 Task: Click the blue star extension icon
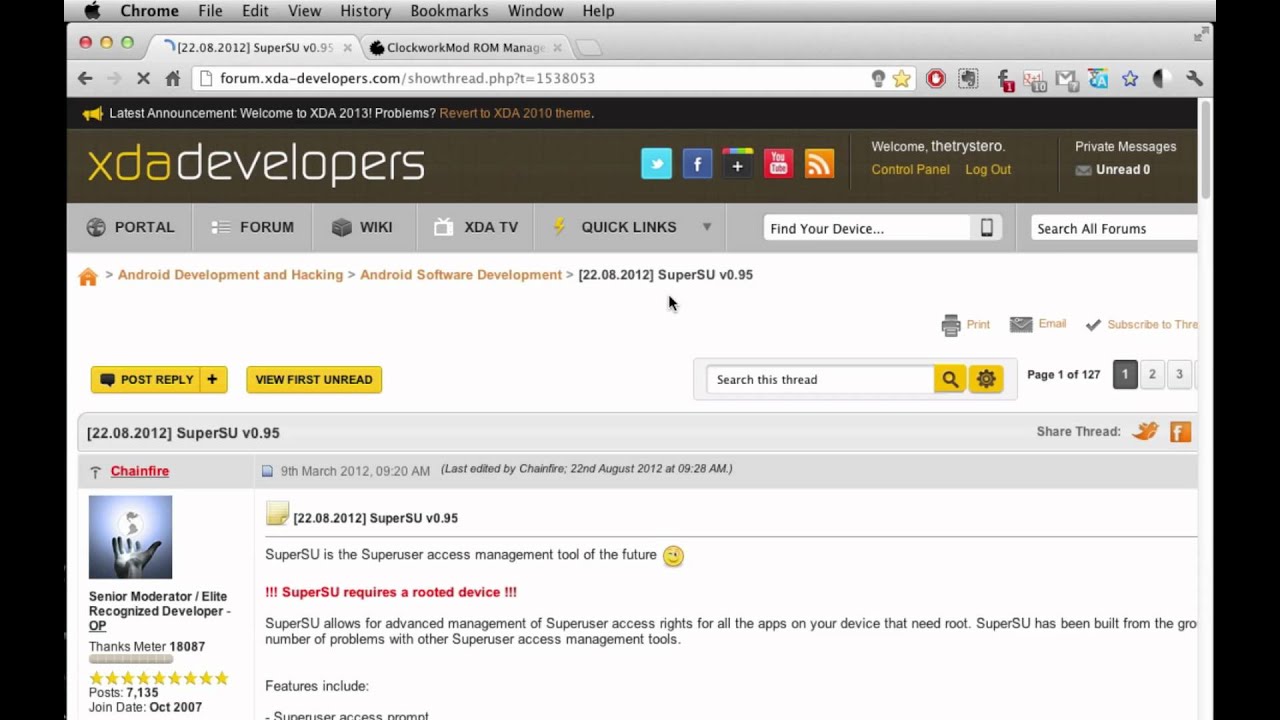(1130, 78)
